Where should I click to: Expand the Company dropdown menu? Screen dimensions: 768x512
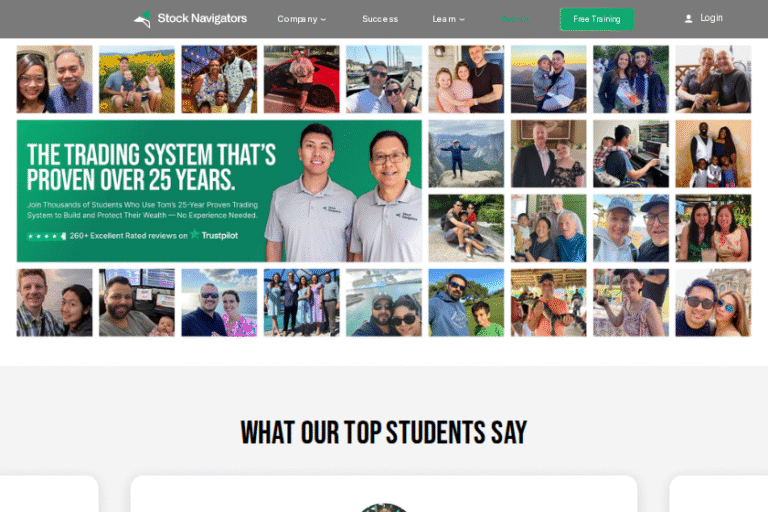(301, 19)
